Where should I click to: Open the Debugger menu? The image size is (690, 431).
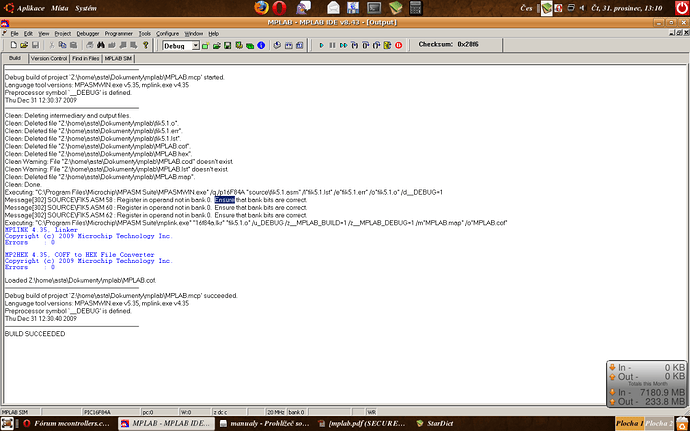pyautogui.click(x=88, y=33)
